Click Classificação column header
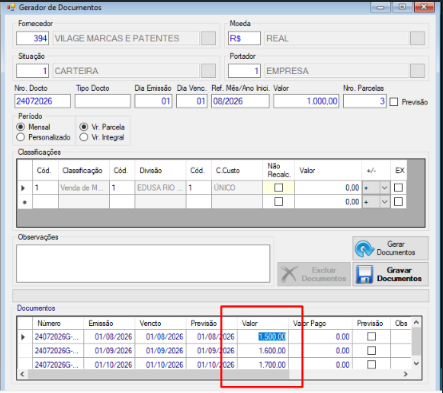 pyautogui.click(x=84, y=170)
